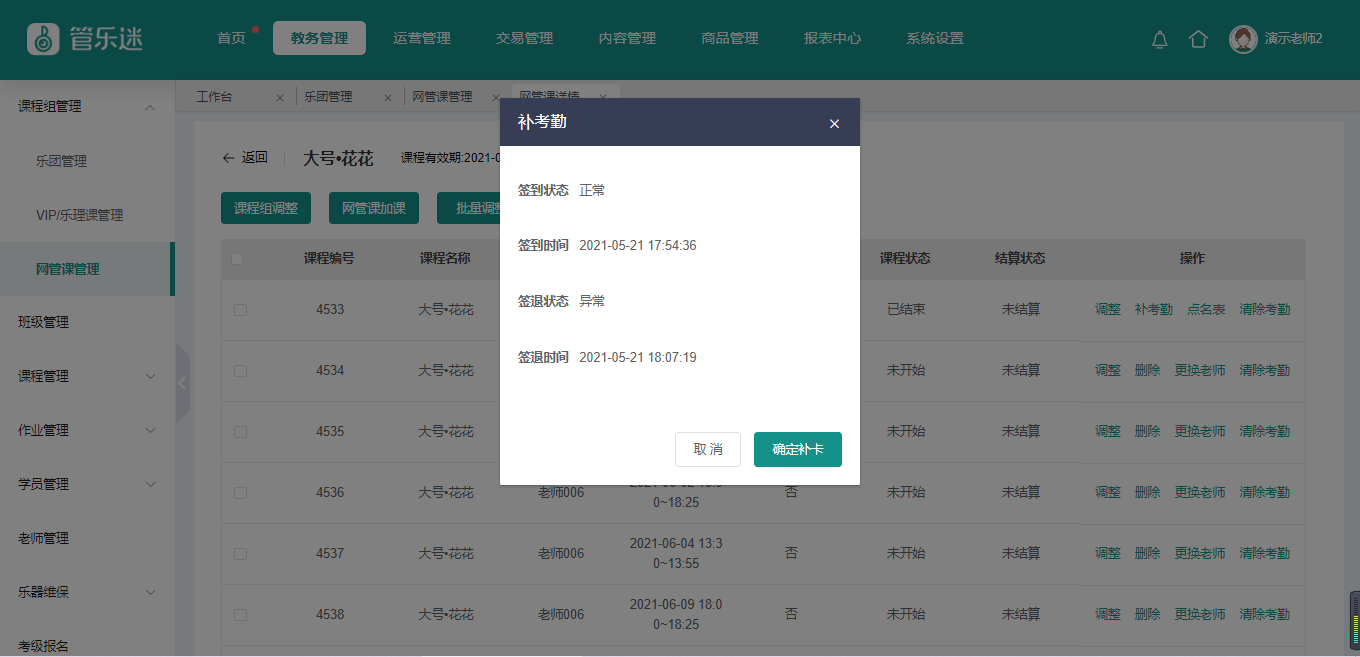Collapse the 课程组管理 sidebar section

coord(150,107)
